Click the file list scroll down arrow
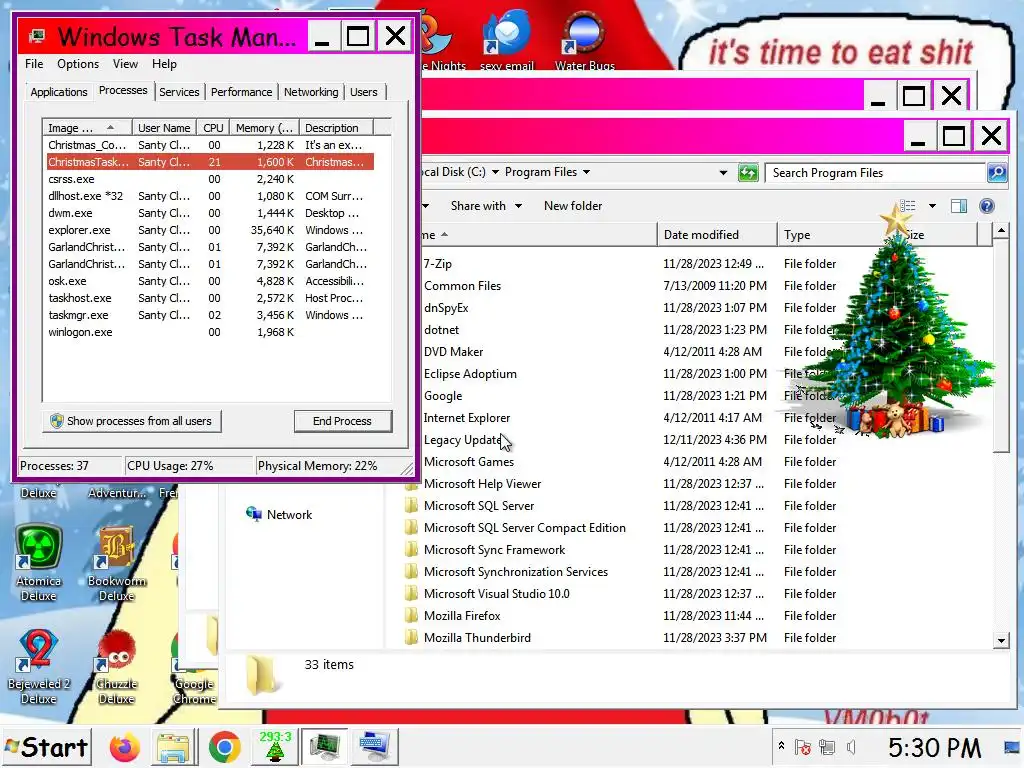 coord(1001,641)
